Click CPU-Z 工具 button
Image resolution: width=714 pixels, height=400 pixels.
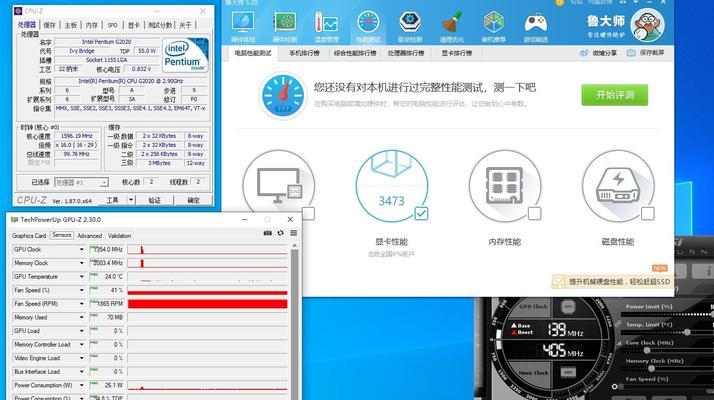click(112, 200)
